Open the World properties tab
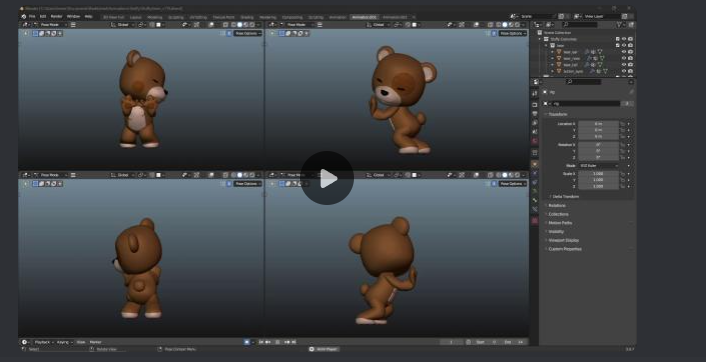The height and width of the screenshot is (362, 706). pyautogui.click(x=535, y=141)
